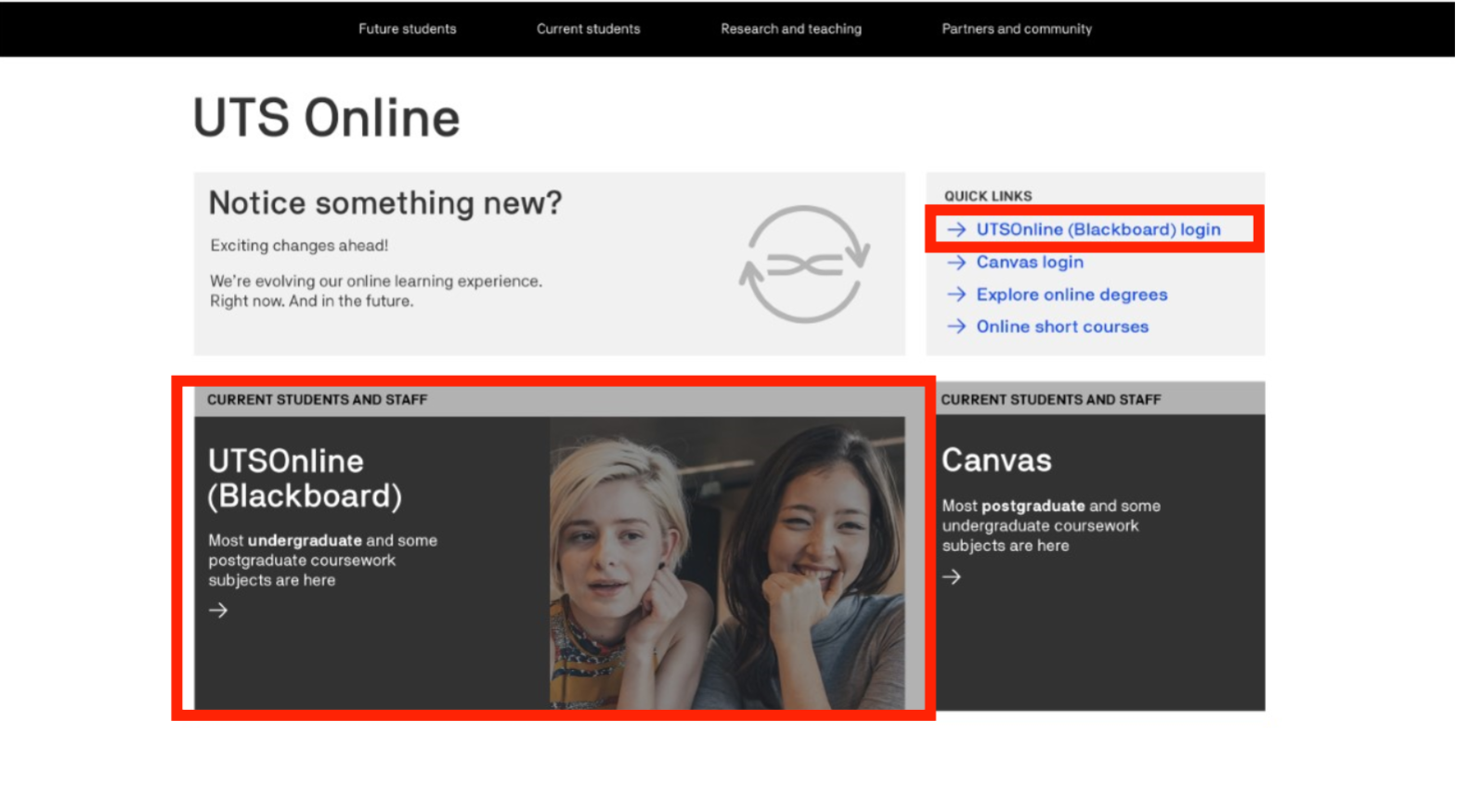This screenshot has width=1482, height=812.
Task: Click the UTS Online page title
Action: coord(326,118)
